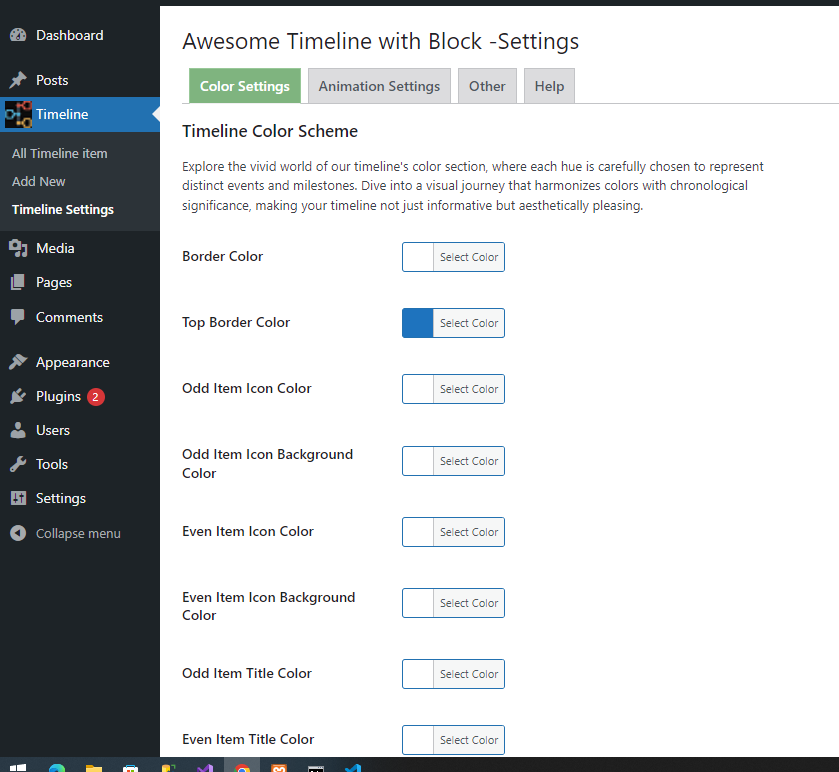Open Plugins plug icon
The image size is (839, 772).
18,396
